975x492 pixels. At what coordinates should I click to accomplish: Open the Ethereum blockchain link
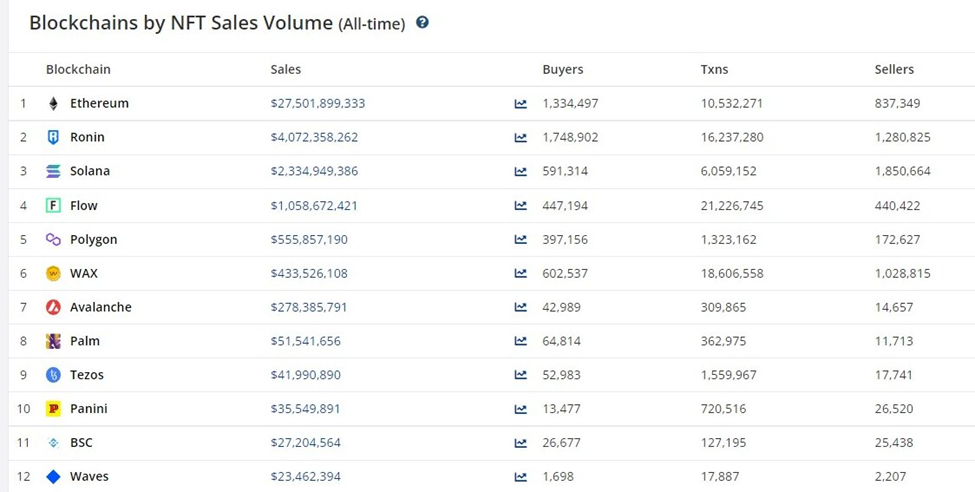coord(99,103)
